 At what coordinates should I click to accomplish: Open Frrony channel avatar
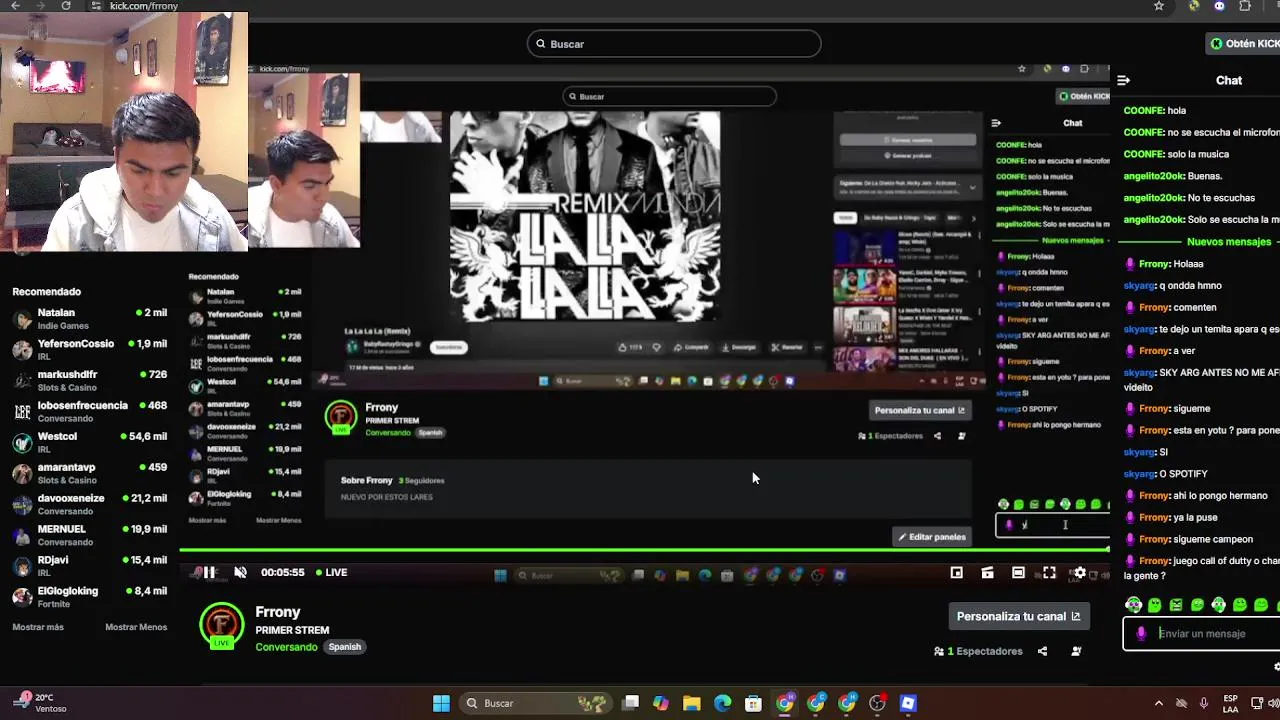point(222,626)
